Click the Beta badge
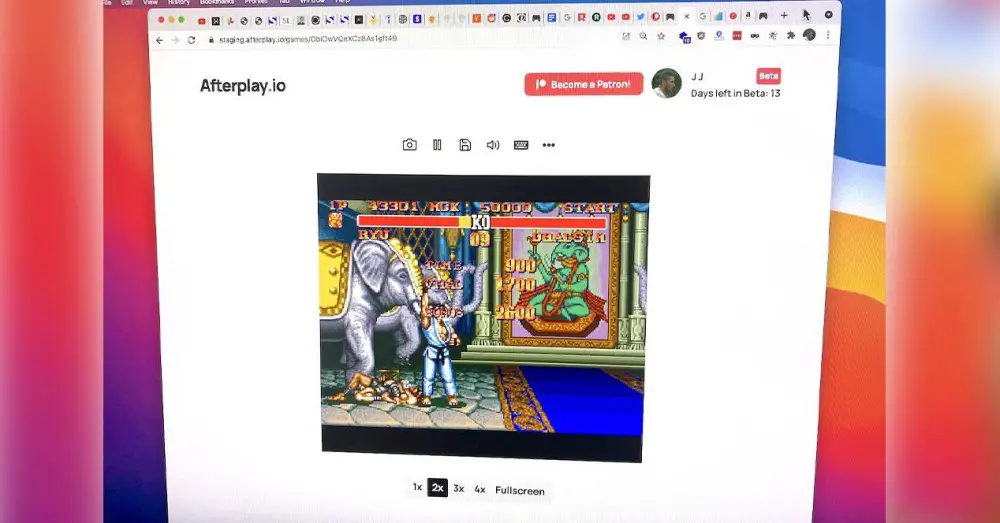Viewport: 1000px width, 523px height. point(768,76)
